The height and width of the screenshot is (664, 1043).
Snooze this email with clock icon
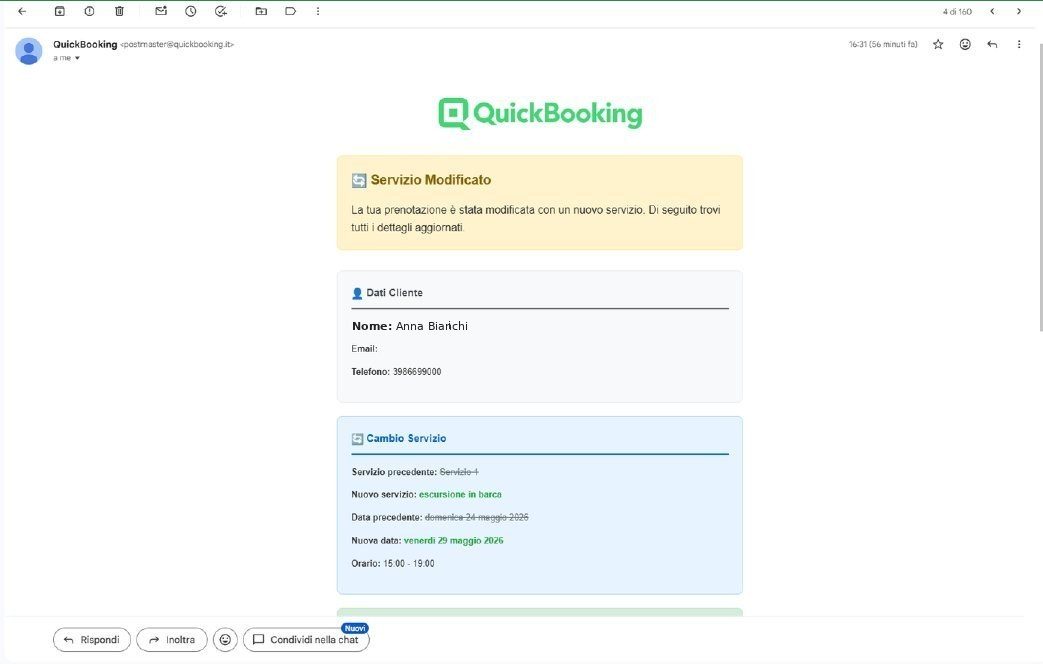coord(191,11)
